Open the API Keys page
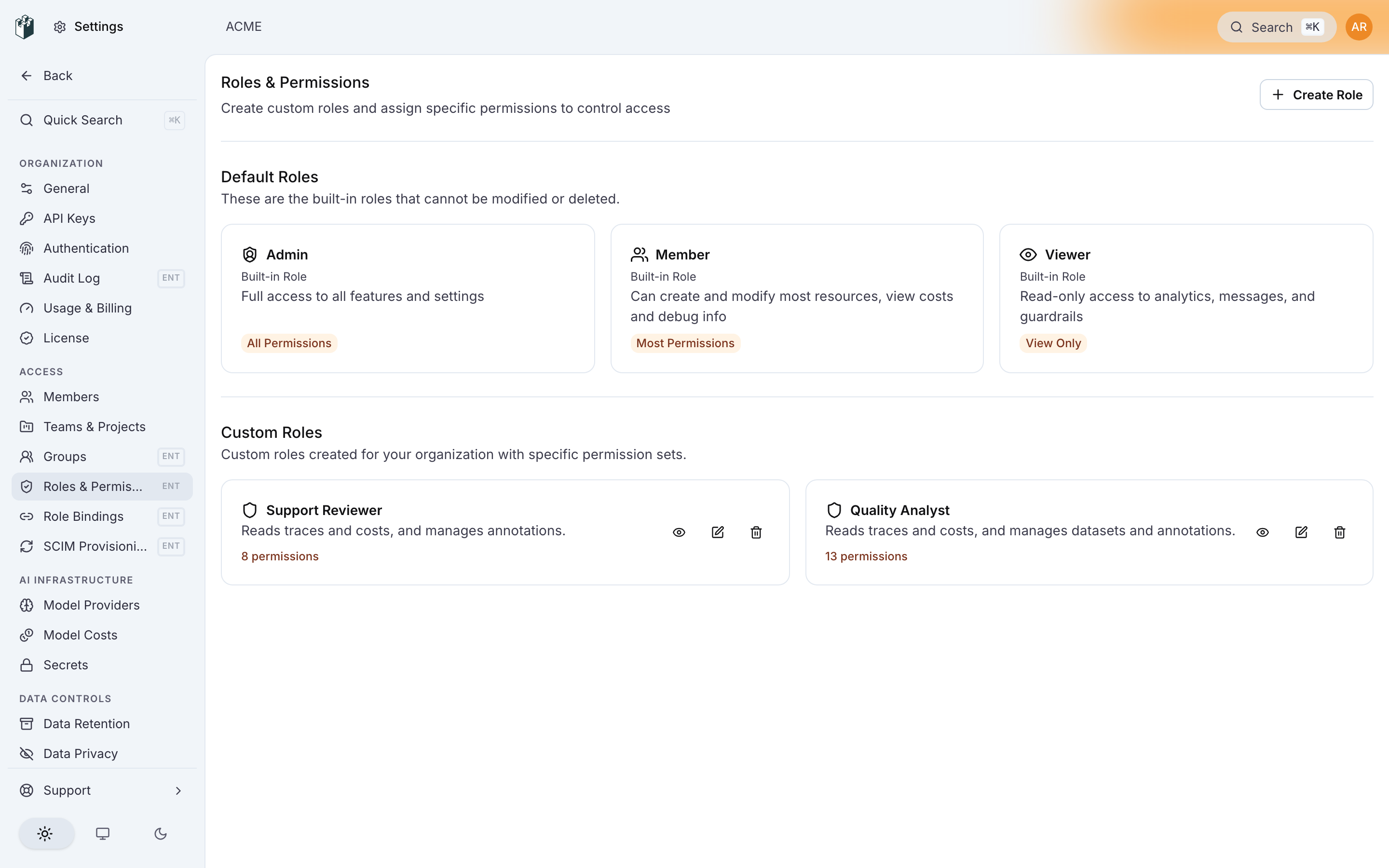 click(102, 218)
